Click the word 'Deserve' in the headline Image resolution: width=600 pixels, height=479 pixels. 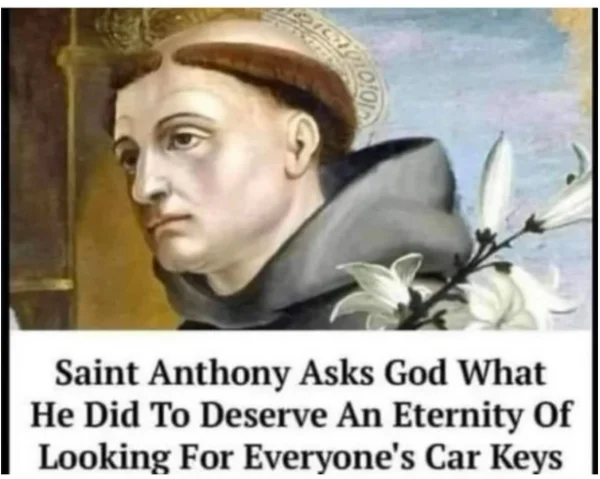click(262, 414)
